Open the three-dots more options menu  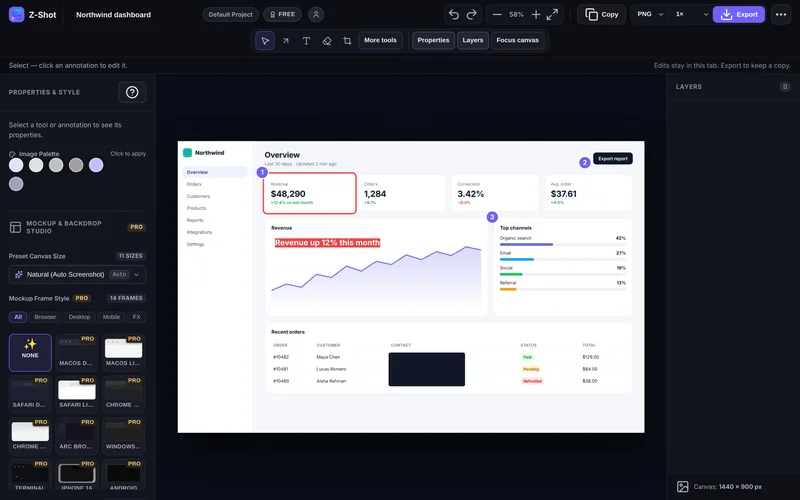pos(781,14)
